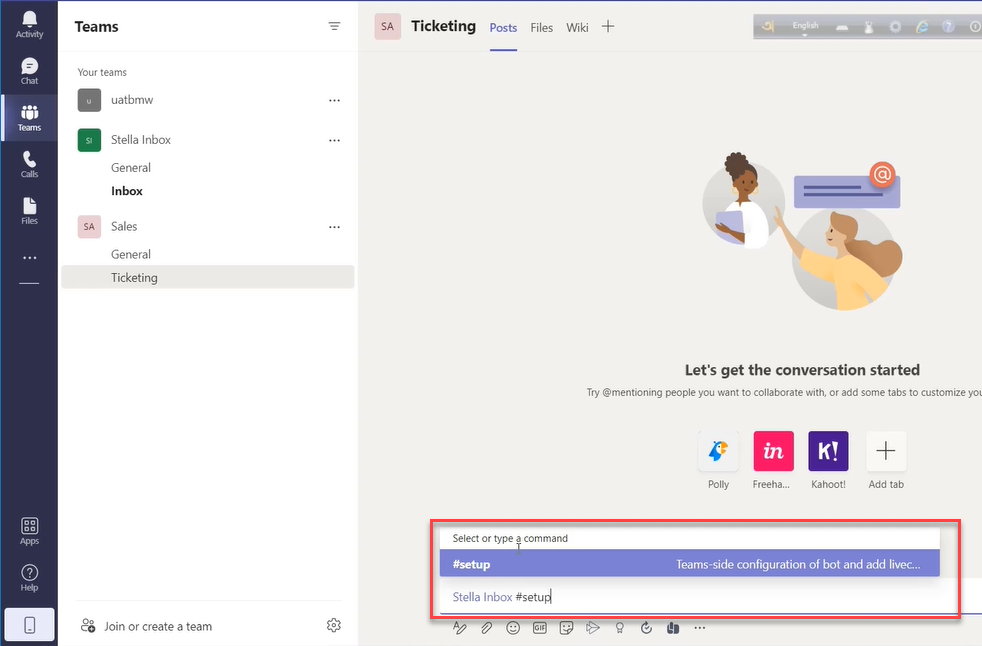Click the SA channel avatar in header
Image resolution: width=982 pixels, height=646 pixels.
tap(388, 26)
